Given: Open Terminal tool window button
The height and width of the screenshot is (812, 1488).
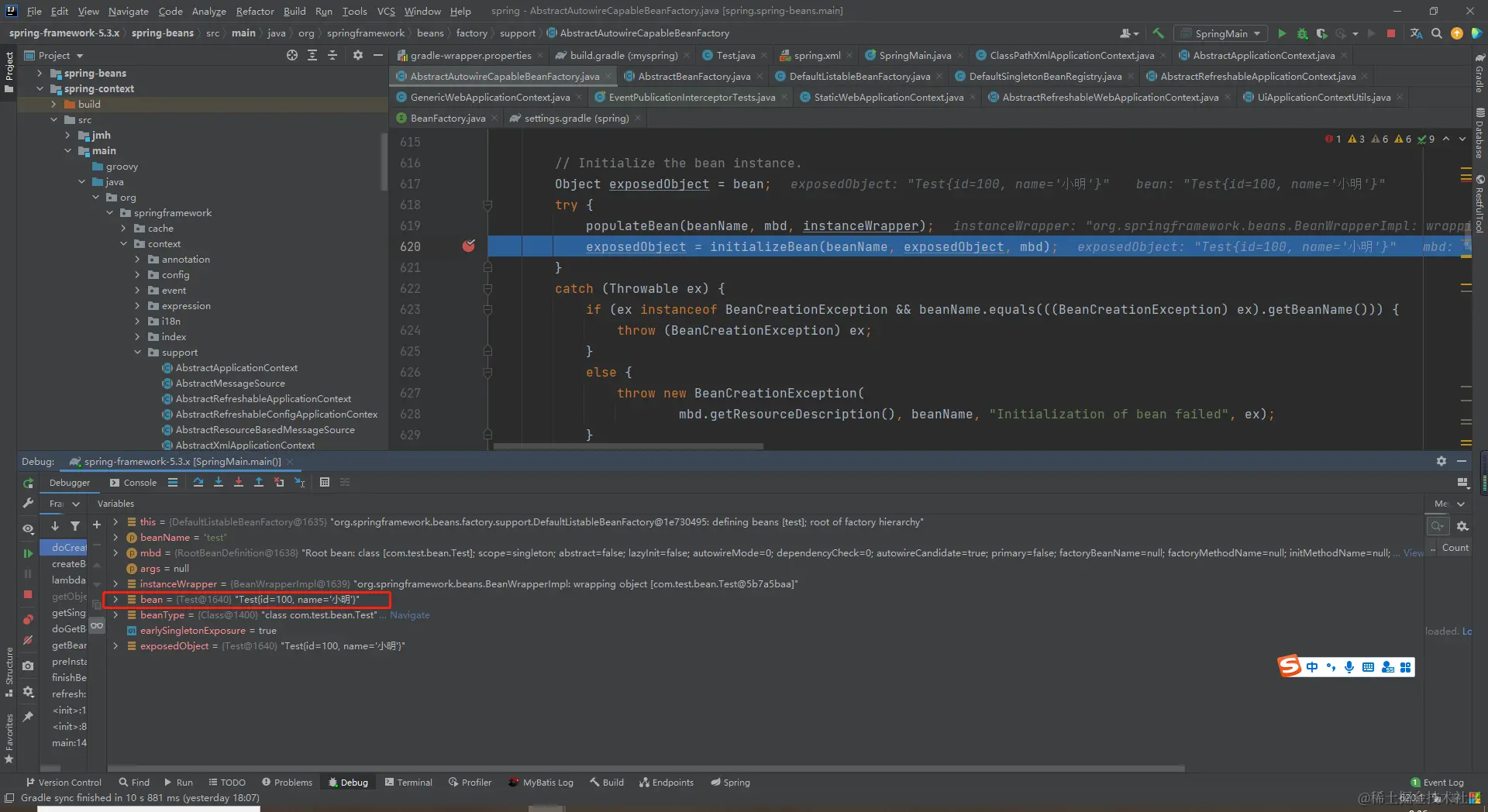Looking at the screenshot, I should (408, 783).
